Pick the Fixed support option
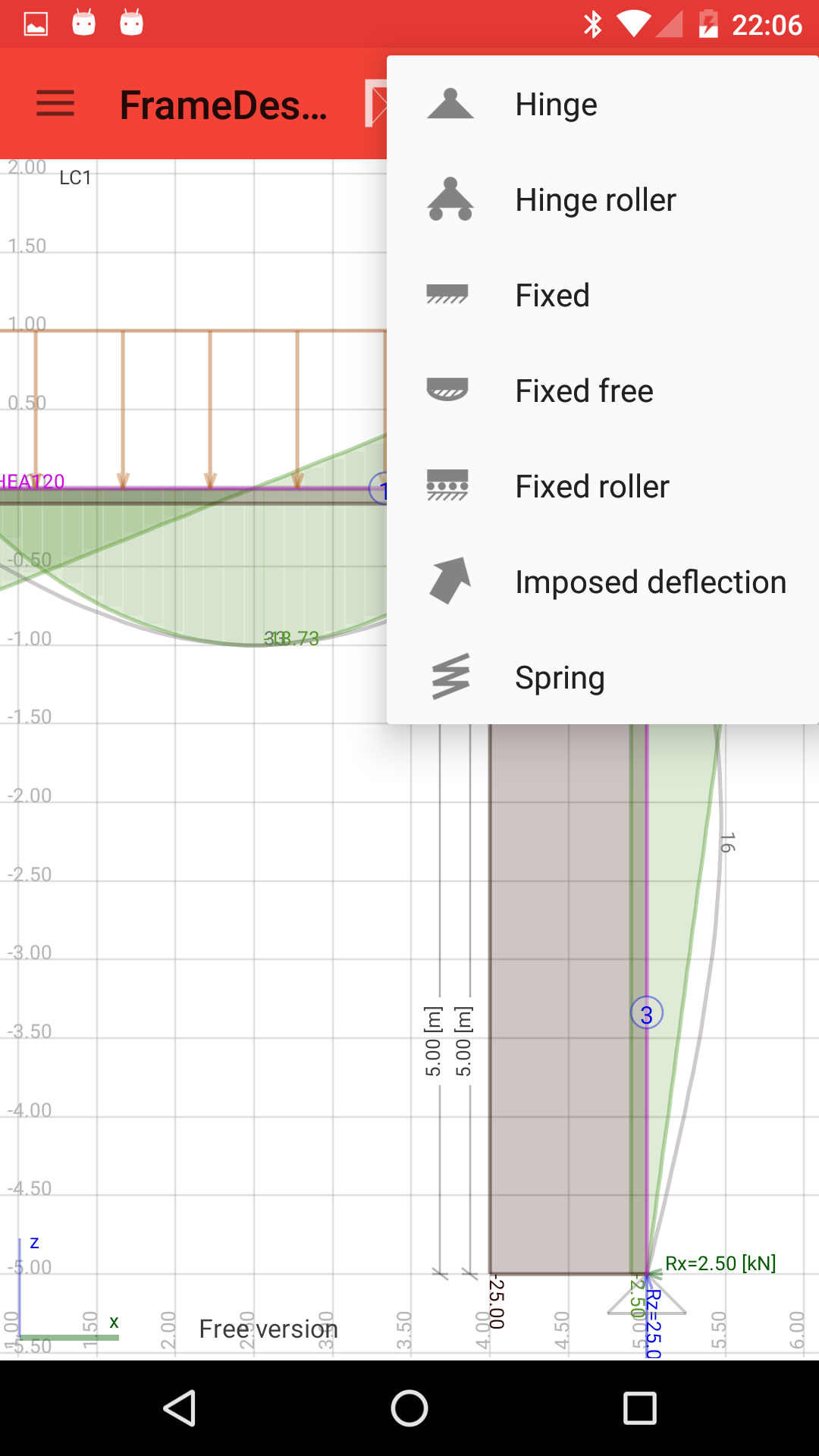Image resolution: width=819 pixels, height=1456 pixels. point(552,295)
